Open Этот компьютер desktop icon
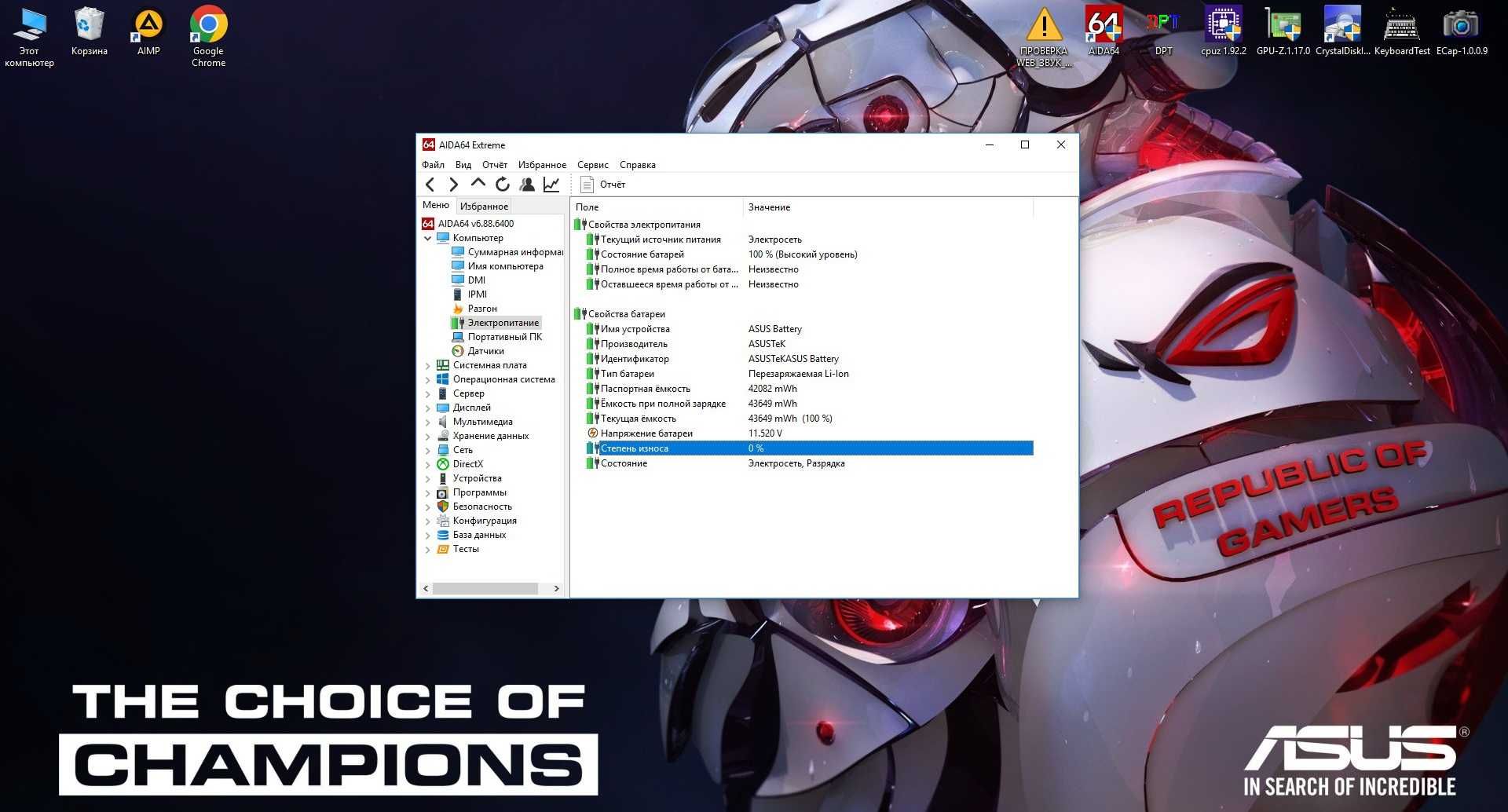 (29, 37)
